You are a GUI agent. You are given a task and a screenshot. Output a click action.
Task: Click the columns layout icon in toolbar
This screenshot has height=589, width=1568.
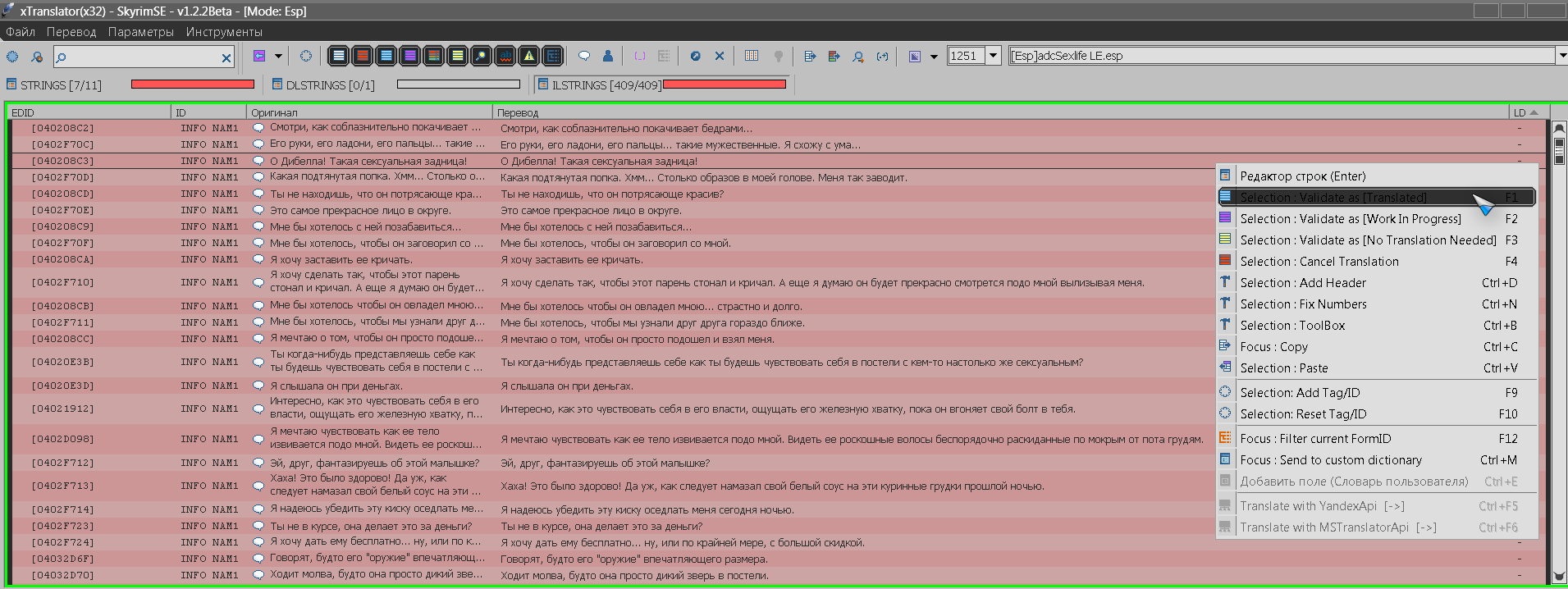pyautogui.click(x=752, y=56)
